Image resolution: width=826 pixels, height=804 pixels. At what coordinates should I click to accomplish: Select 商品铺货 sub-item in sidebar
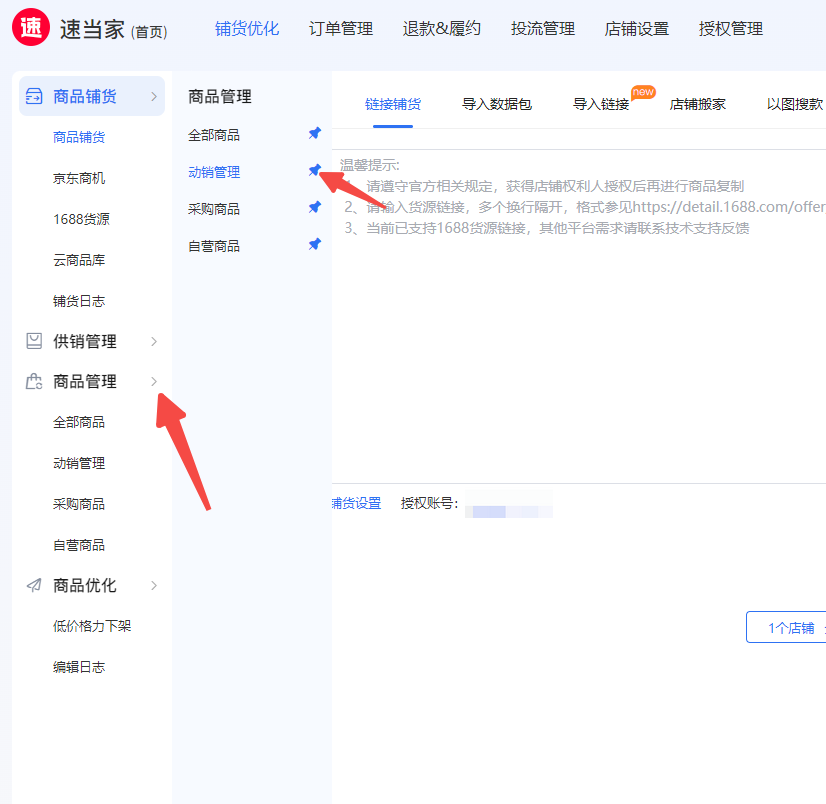point(79,138)
